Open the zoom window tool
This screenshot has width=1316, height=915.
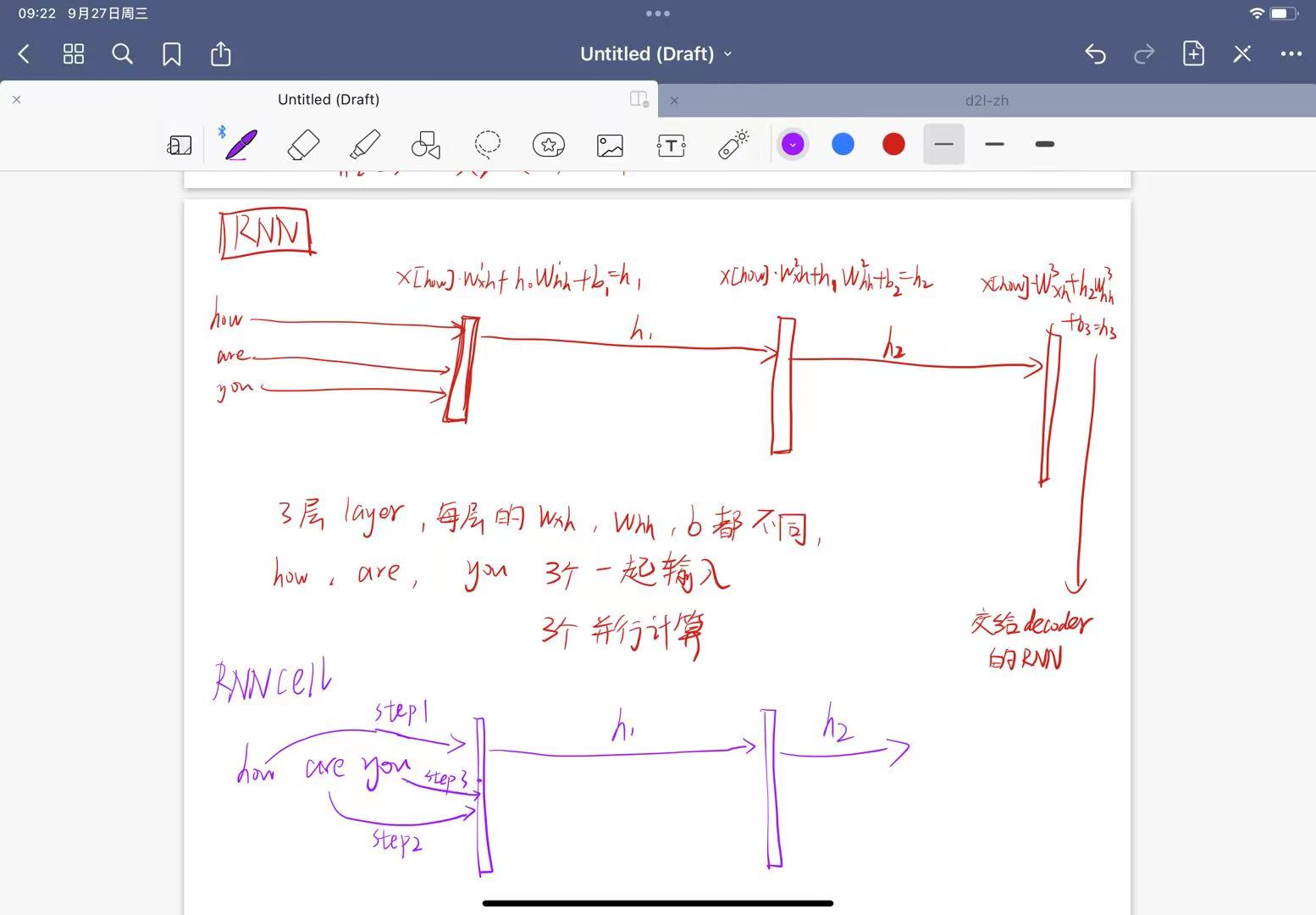pos(179,146)
